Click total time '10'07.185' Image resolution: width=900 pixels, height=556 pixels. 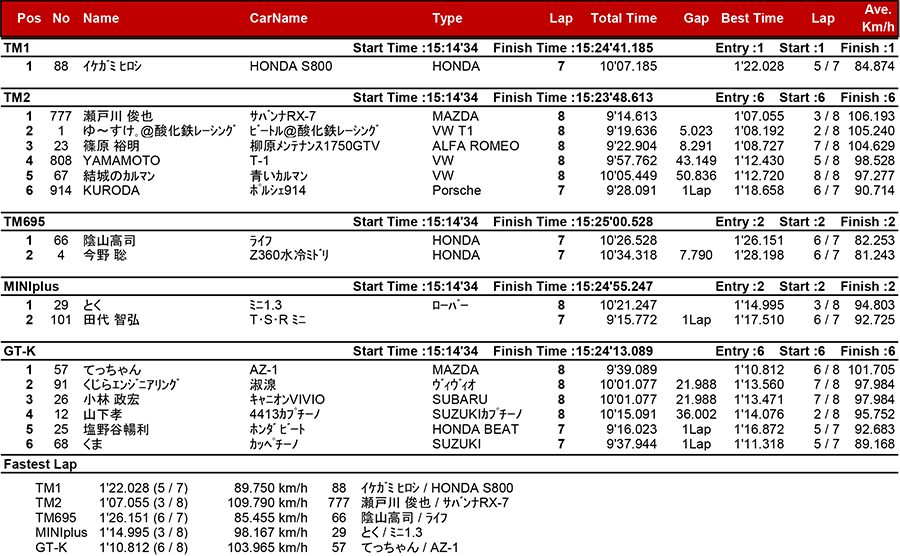coord(629,67)
